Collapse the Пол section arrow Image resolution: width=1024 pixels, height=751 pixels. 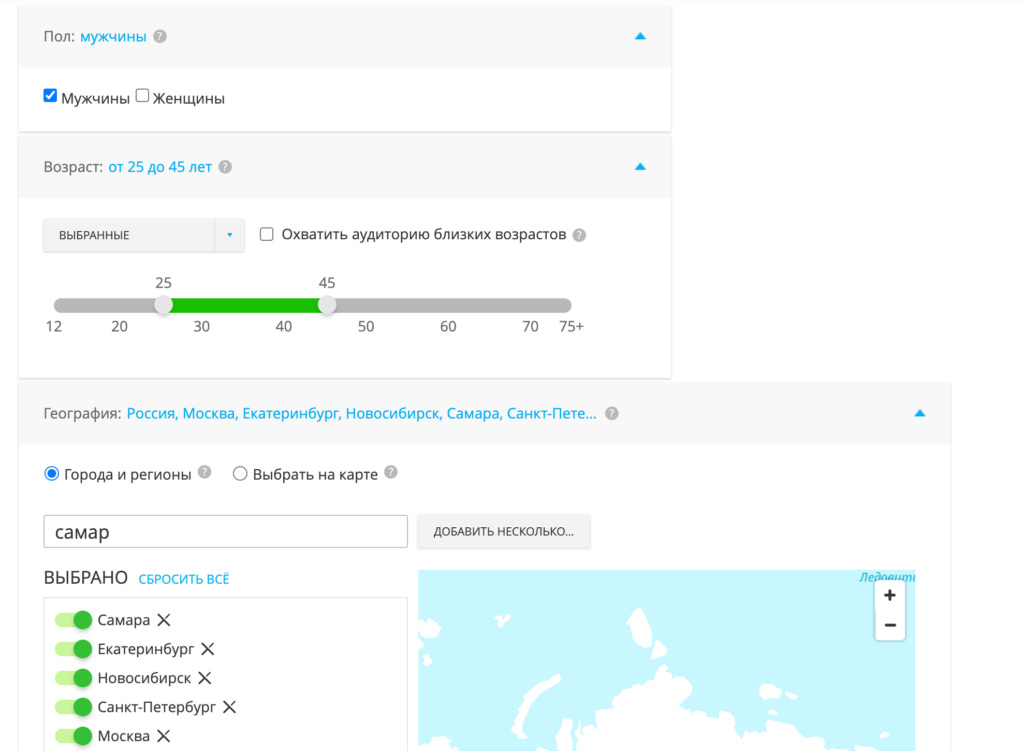pyautogui.click(x=640, y=37)
